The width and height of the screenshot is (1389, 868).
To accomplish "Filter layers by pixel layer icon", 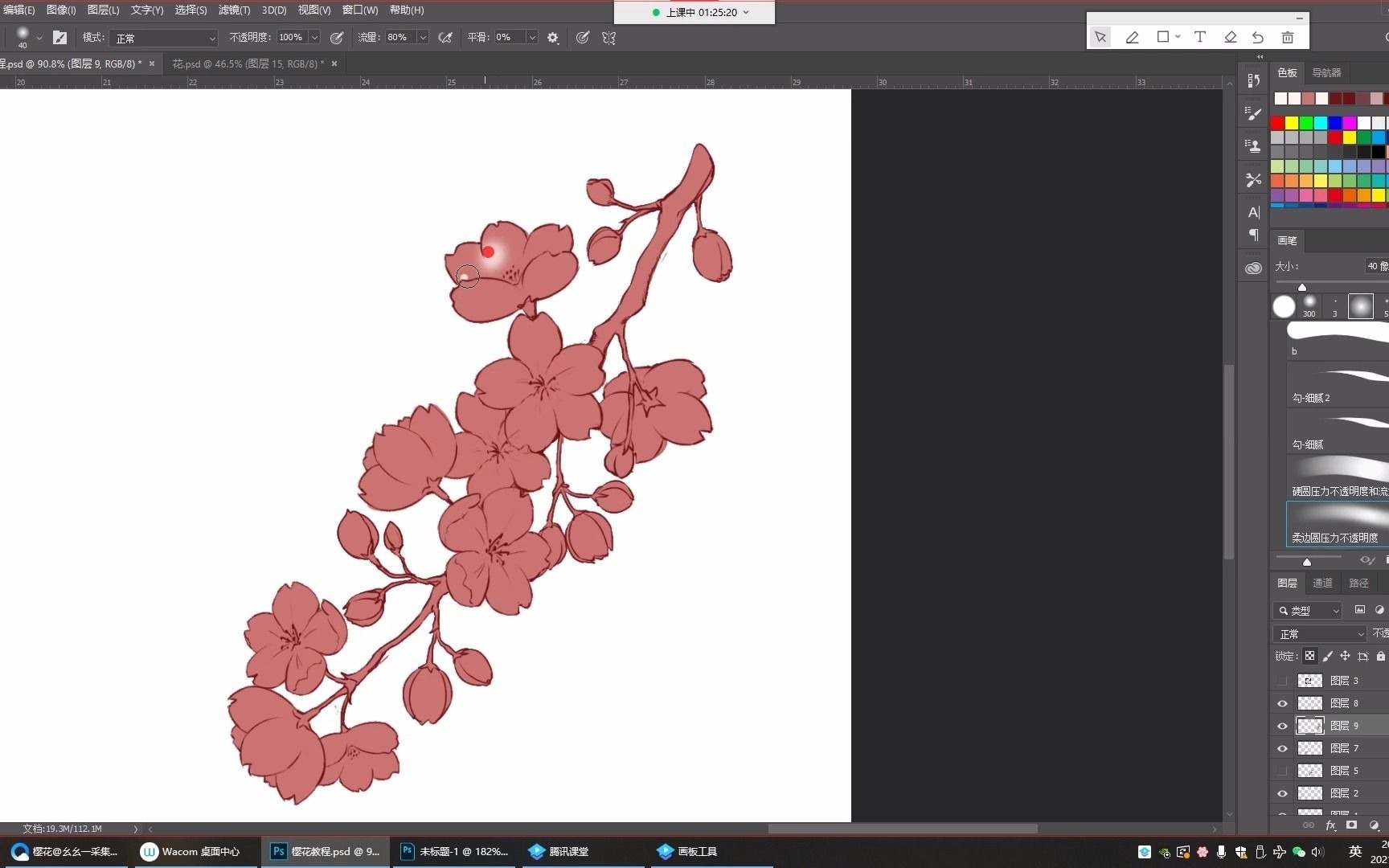I will click(x=1360, y=610).
